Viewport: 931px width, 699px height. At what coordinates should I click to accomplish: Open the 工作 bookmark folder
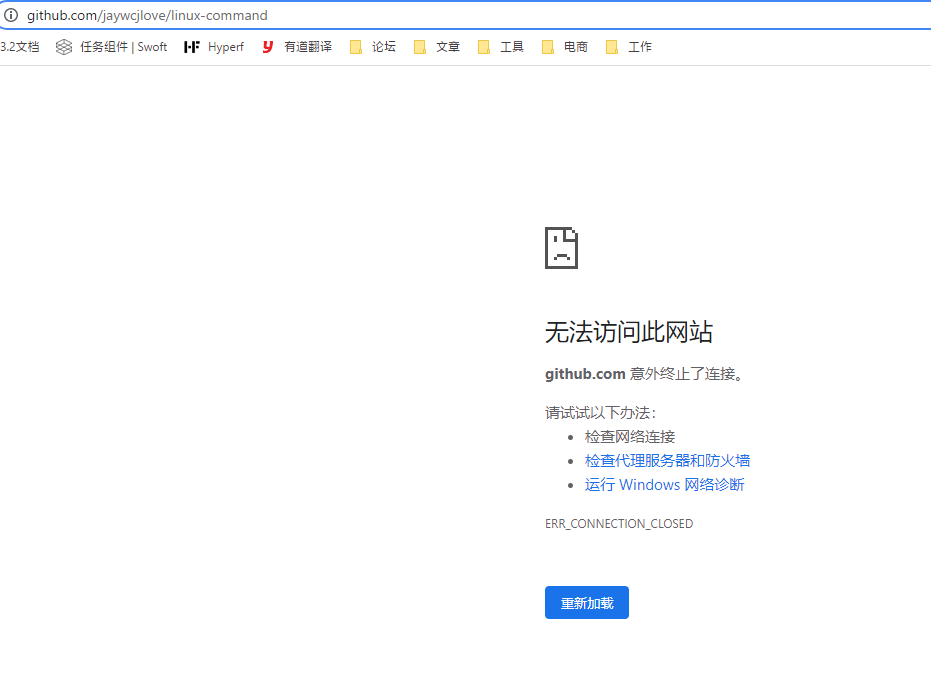tap(629, 47)
